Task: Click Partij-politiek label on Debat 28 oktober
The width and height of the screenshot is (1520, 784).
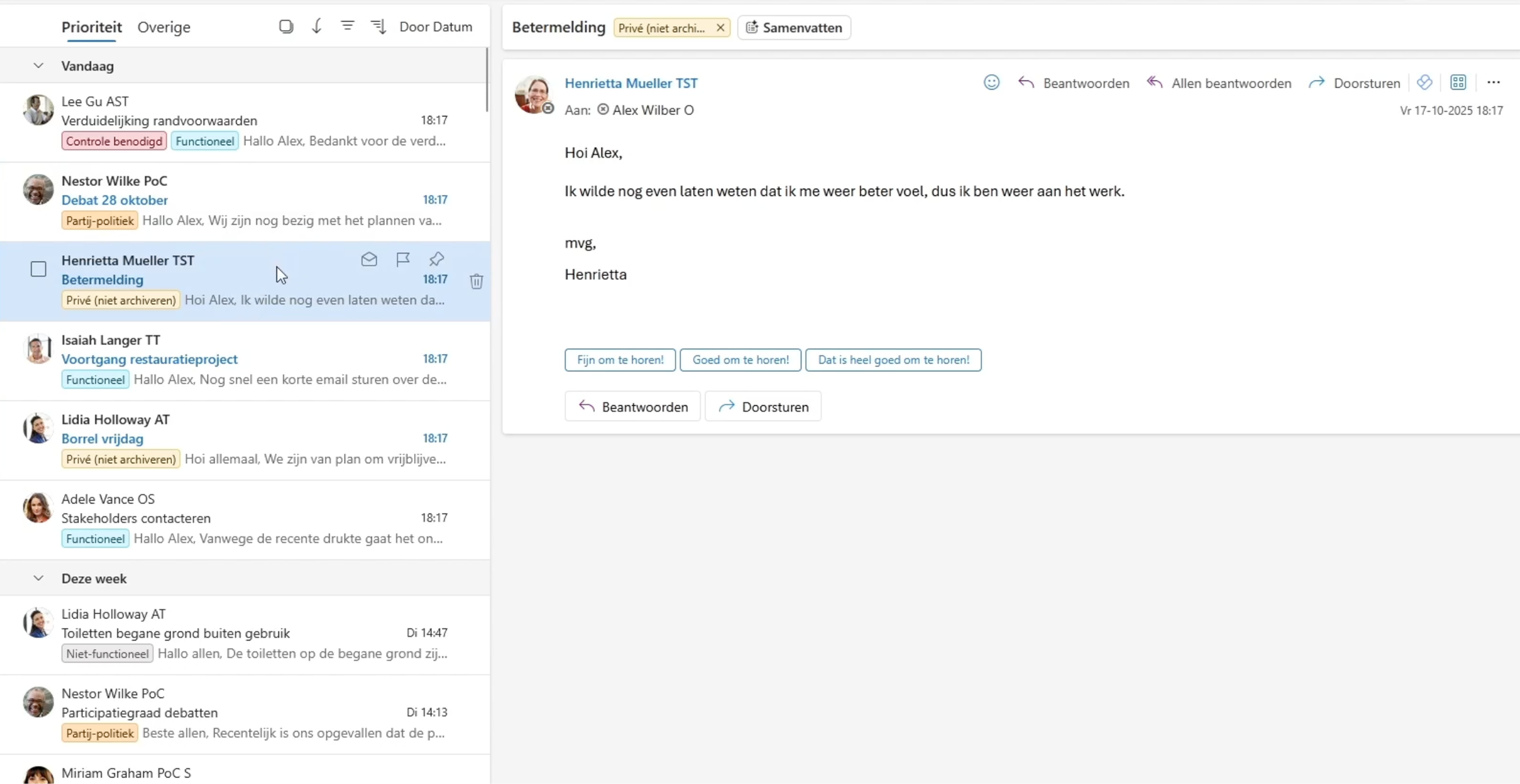Action: click(x=100, y=221)
